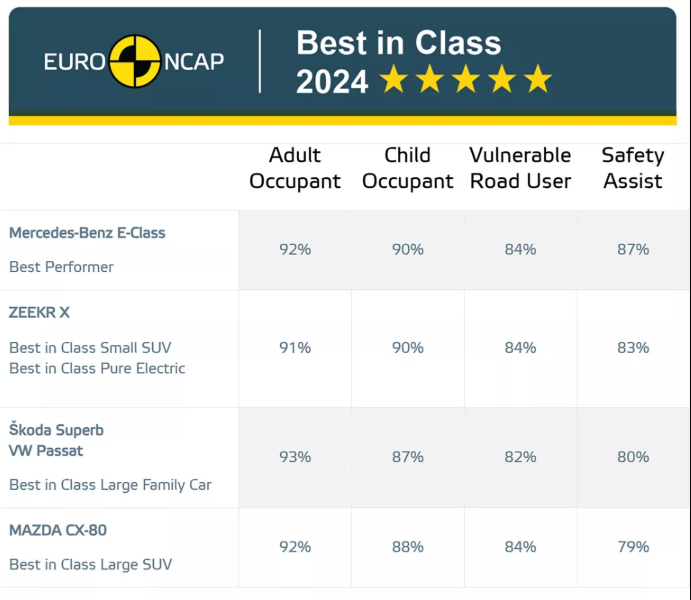Click the Best in Class Large Family Car label
Screen dimensions: 691x600
110,485
